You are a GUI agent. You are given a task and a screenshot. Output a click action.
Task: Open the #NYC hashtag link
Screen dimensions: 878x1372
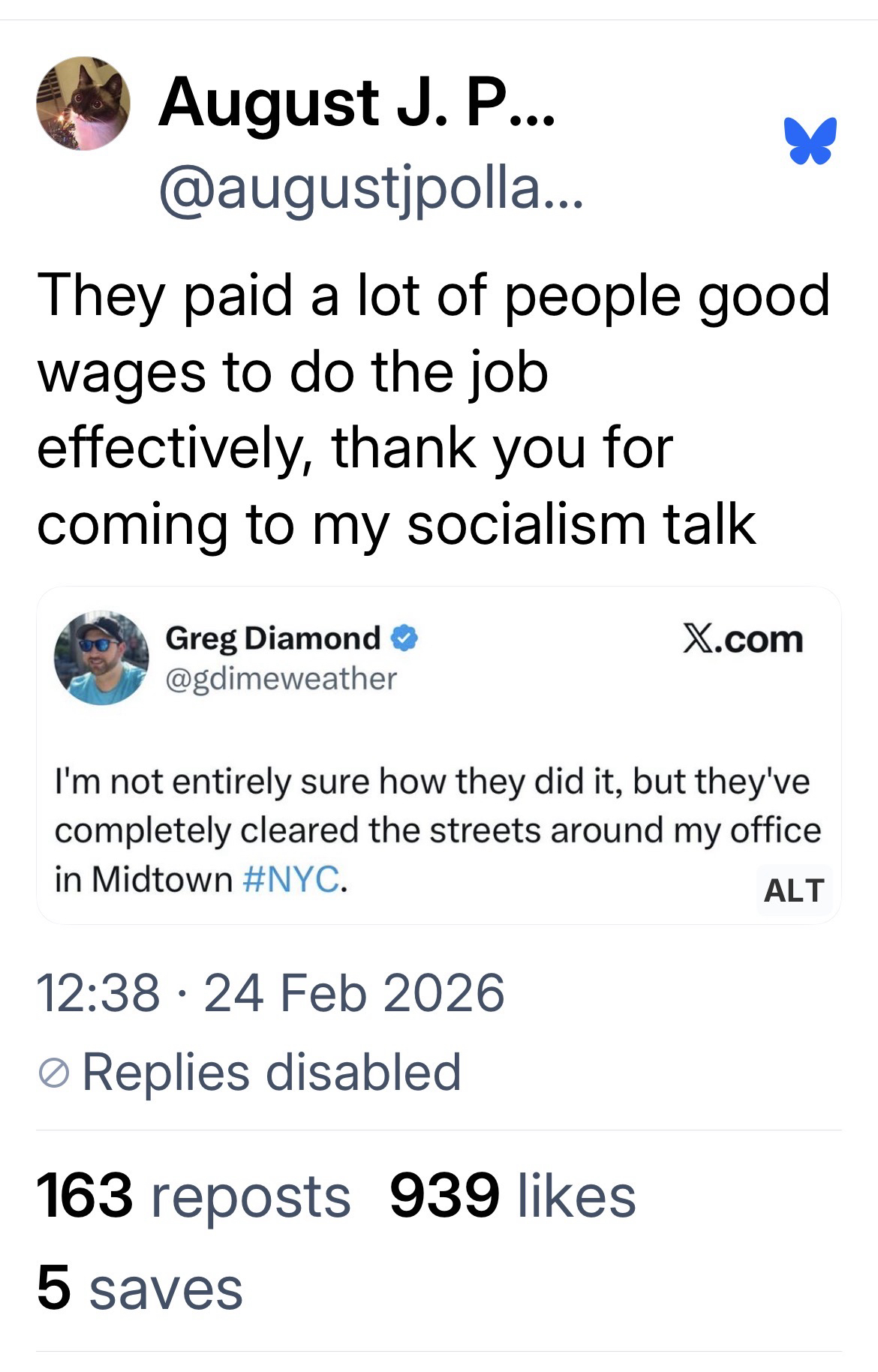tap(293, 878)
